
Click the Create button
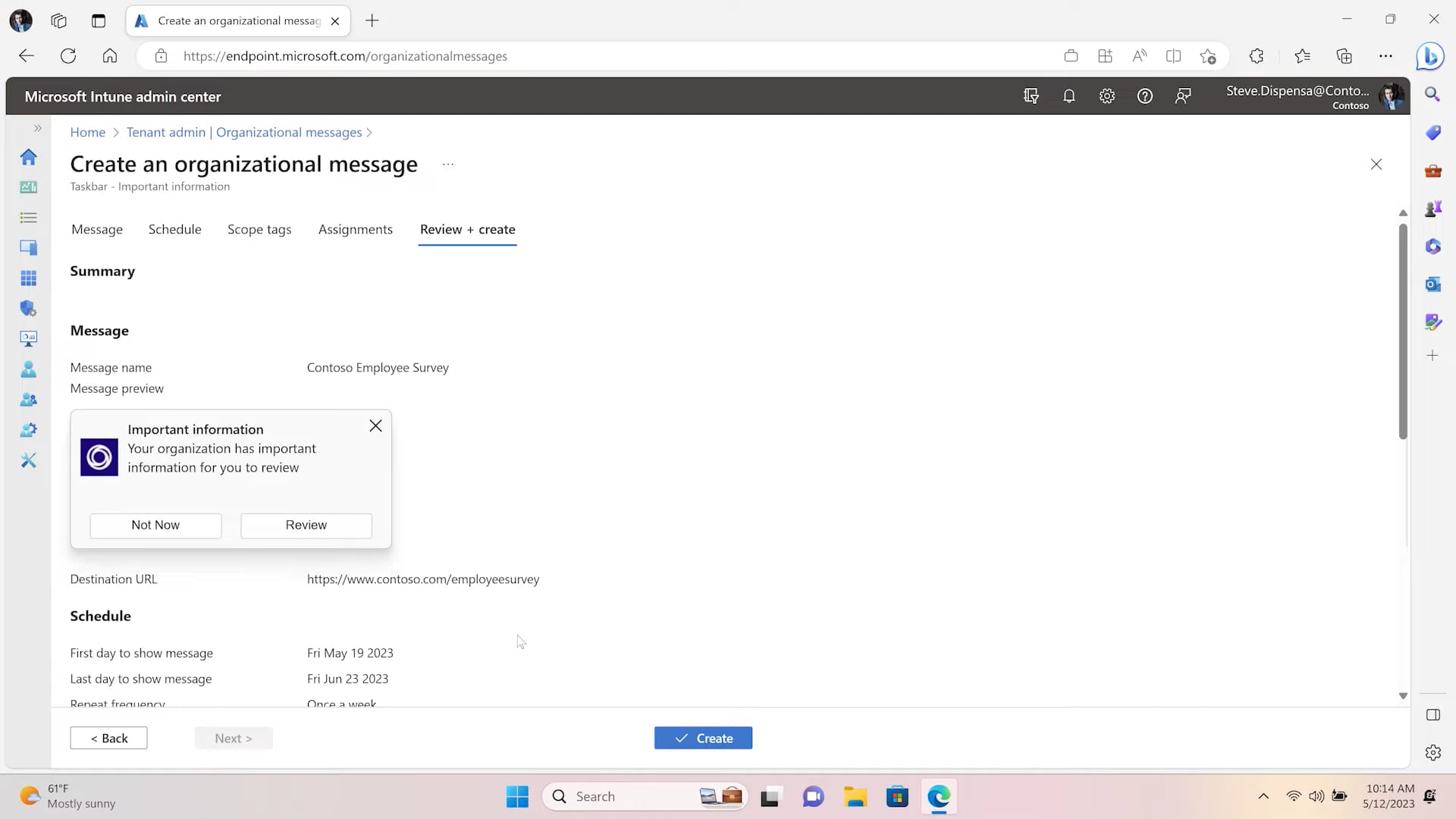click(703, 738)
